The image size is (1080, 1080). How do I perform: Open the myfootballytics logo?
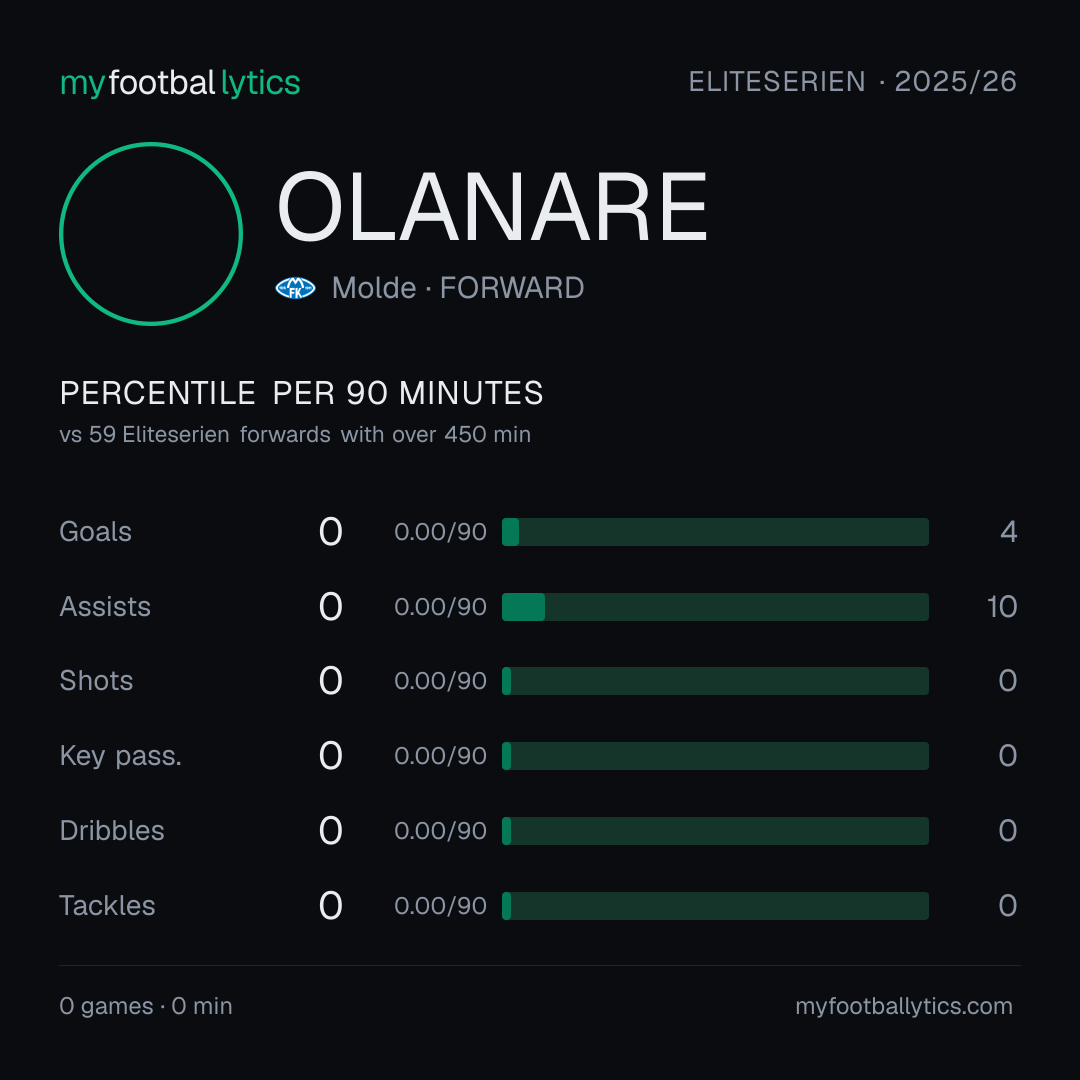[x=180, y=83]
